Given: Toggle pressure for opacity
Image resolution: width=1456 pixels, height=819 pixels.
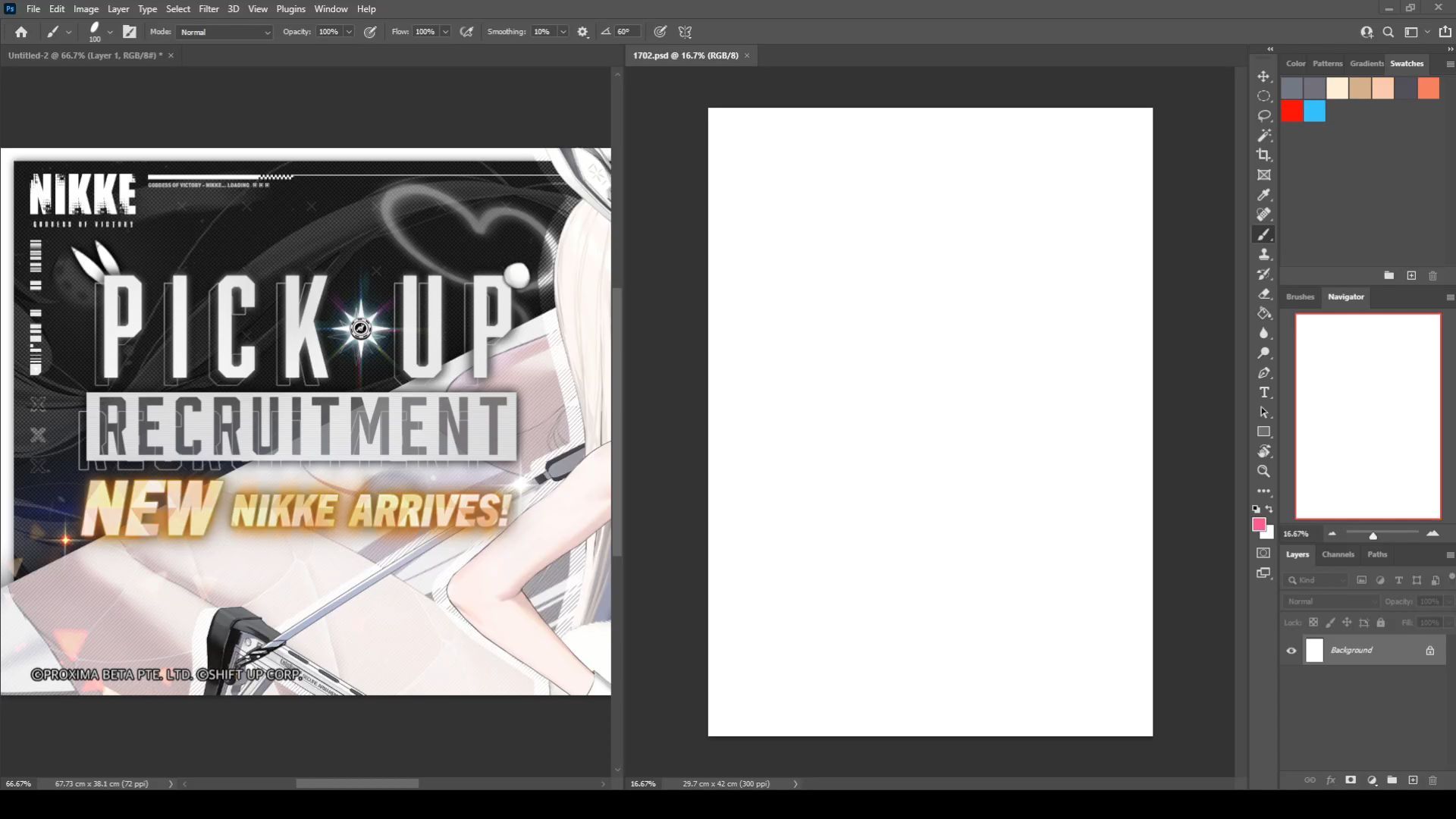Looking at the screenshot, I should click(370, 32).
